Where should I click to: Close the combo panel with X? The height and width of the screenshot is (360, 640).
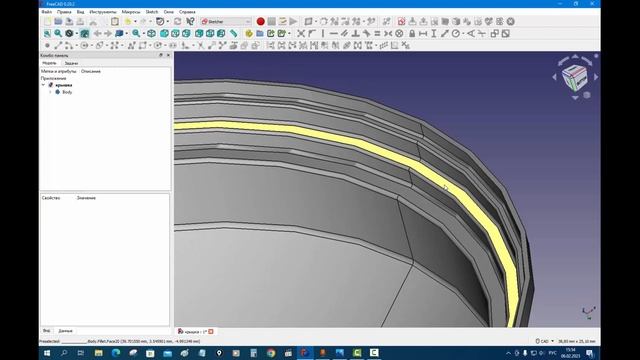168,55
